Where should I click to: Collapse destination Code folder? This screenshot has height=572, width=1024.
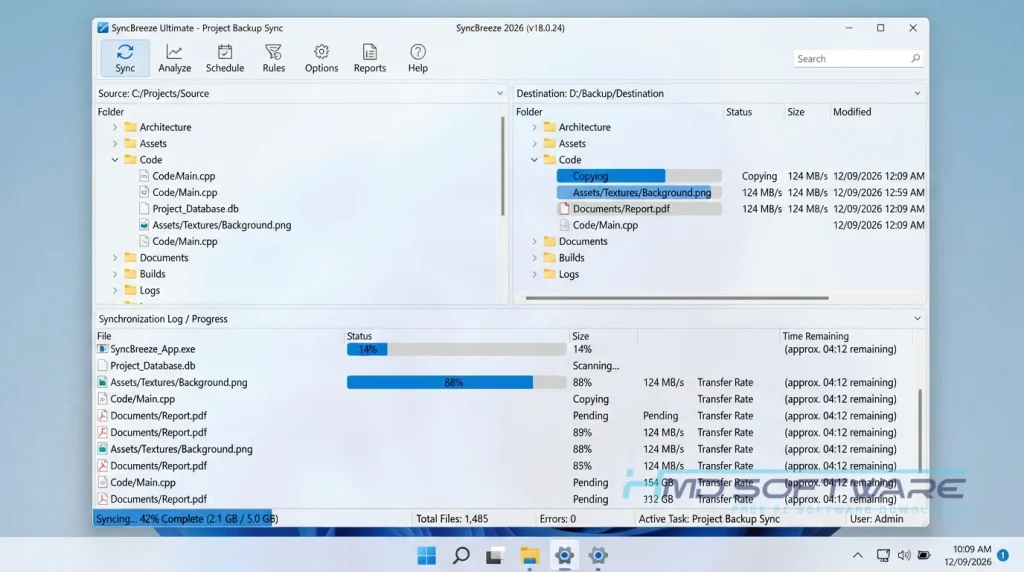click(x=534, y=160)
